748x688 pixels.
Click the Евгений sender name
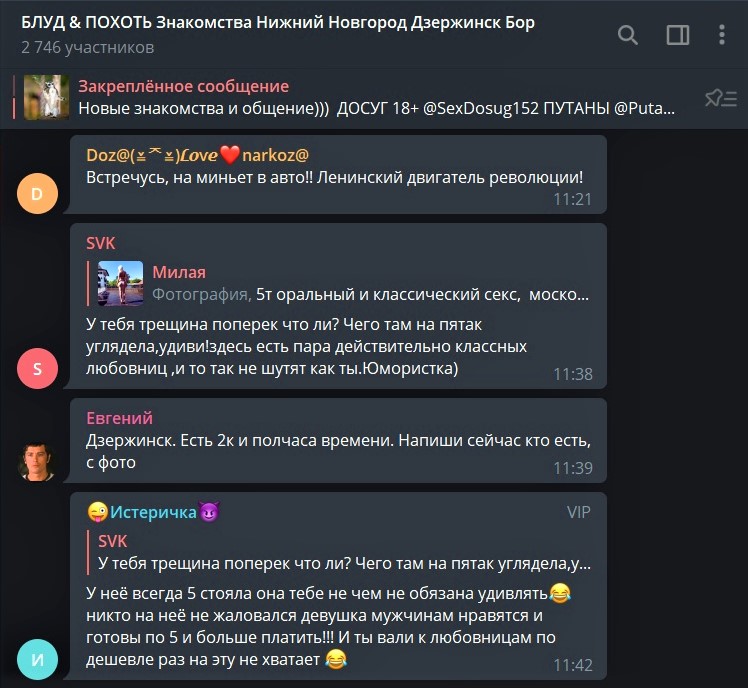pos(119,418)
